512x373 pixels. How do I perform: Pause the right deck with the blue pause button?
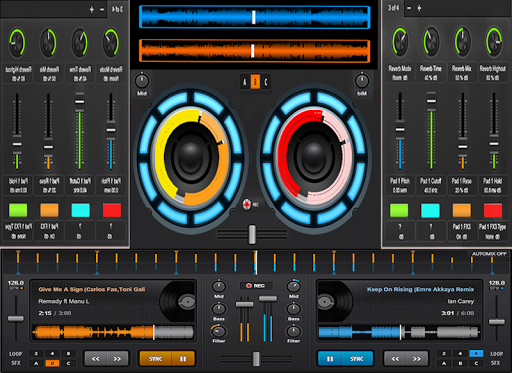click(330, 359)
